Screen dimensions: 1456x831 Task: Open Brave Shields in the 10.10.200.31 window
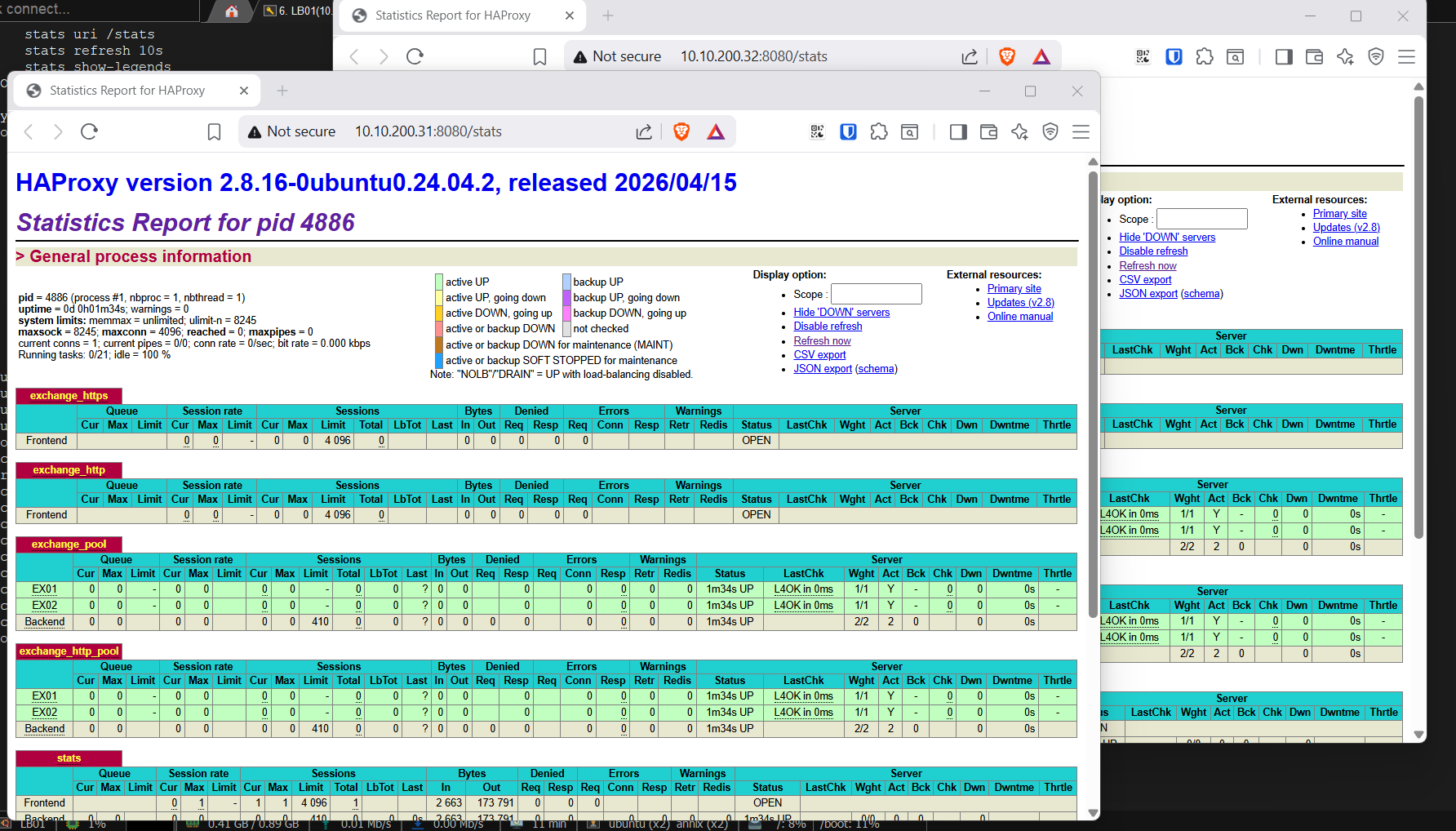point(681,131)
